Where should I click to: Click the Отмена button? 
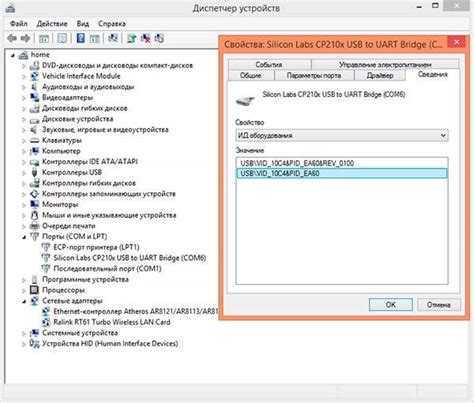(439, 305)
